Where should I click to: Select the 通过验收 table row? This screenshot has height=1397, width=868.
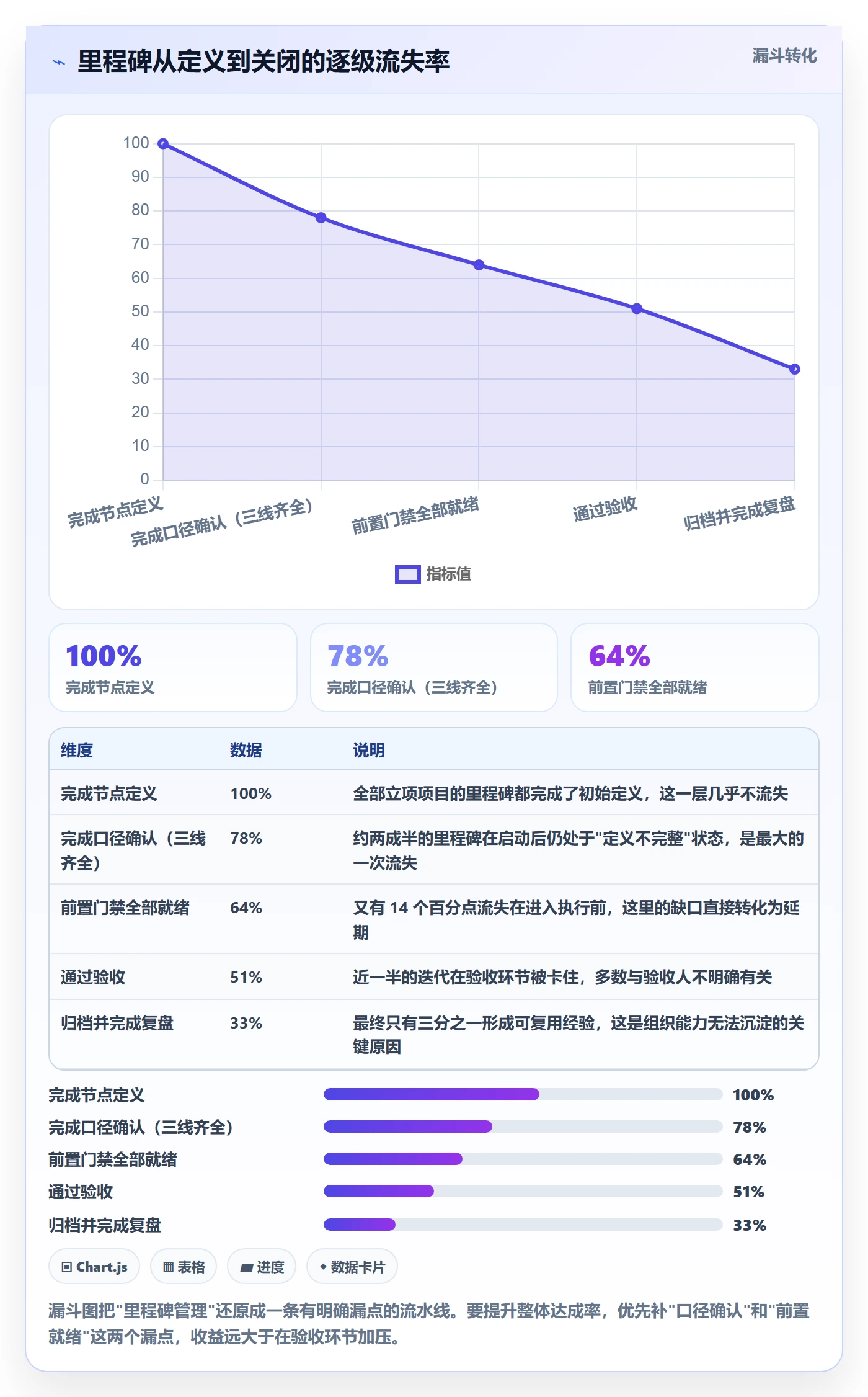tap(434, 977)
